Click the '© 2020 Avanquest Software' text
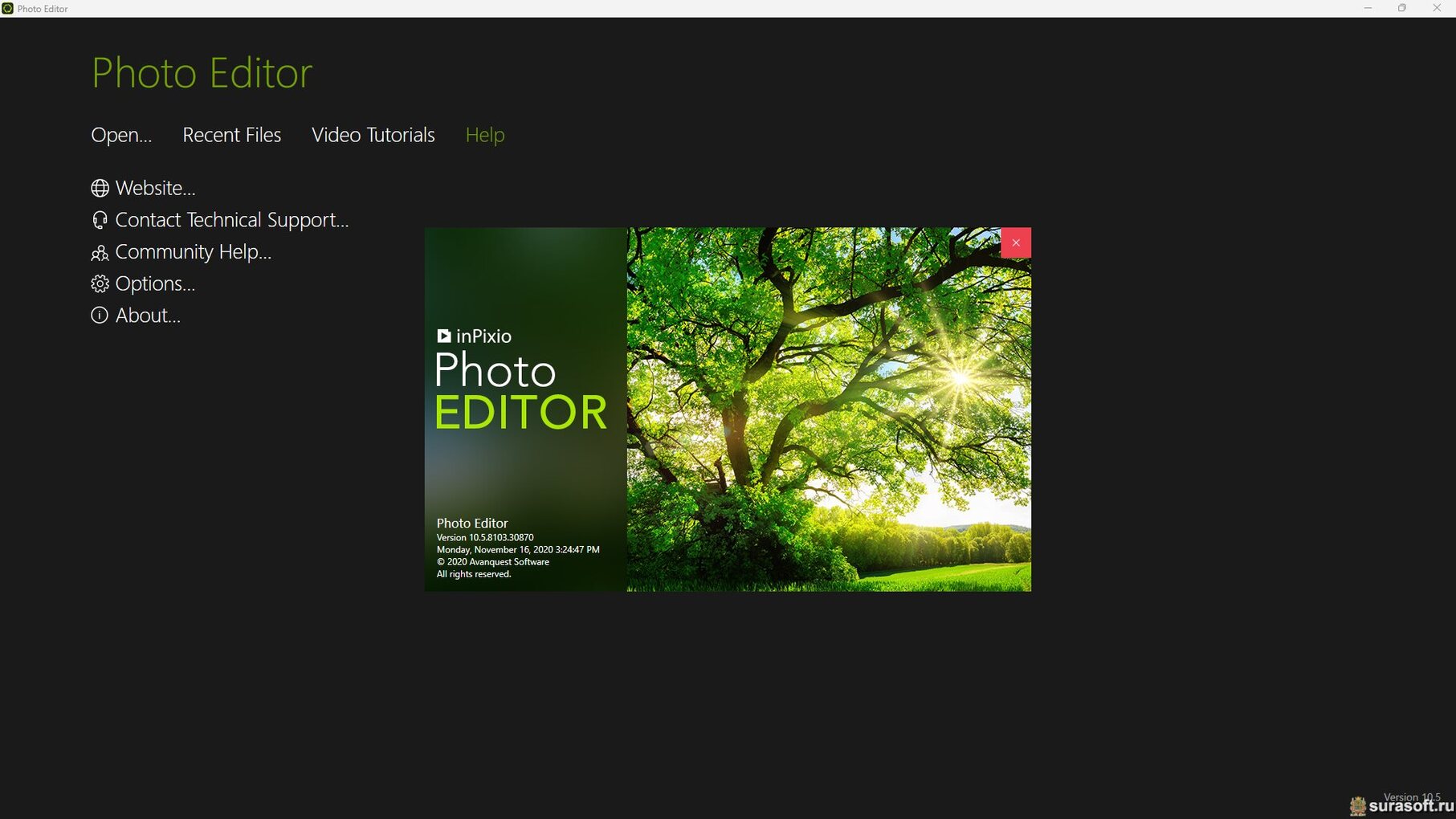 [493, 562]
